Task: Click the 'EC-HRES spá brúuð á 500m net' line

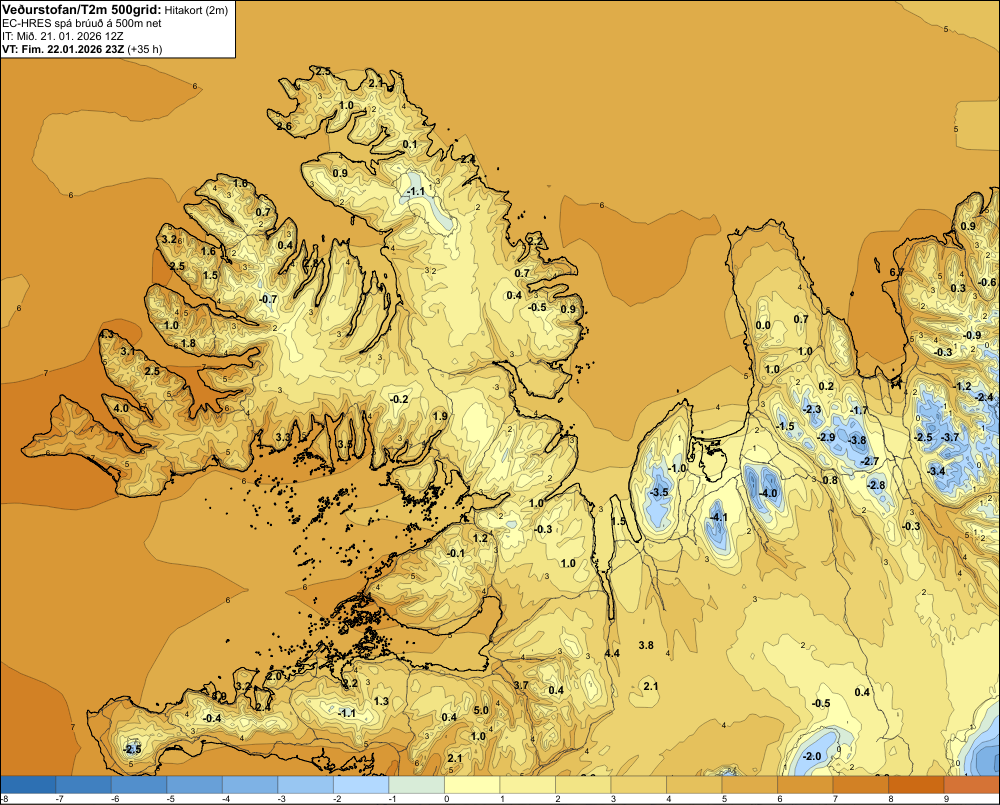Action: pos(82,23)
